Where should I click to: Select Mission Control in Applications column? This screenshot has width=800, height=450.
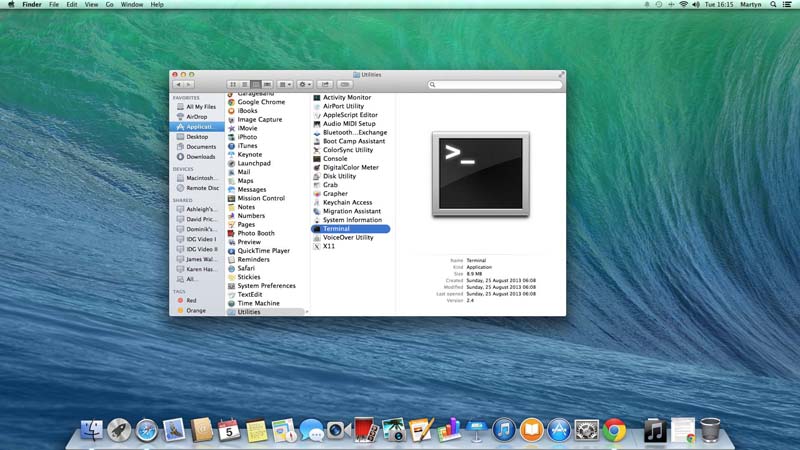[261, 198]
